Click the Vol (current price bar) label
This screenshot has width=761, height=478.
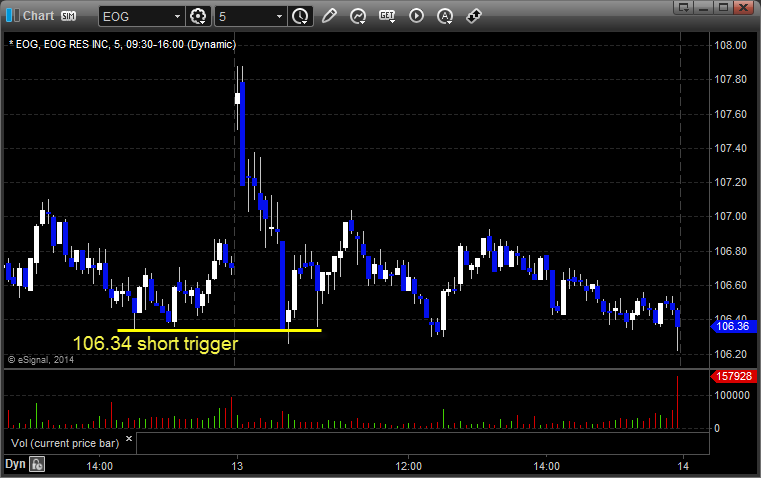[65, 443]
